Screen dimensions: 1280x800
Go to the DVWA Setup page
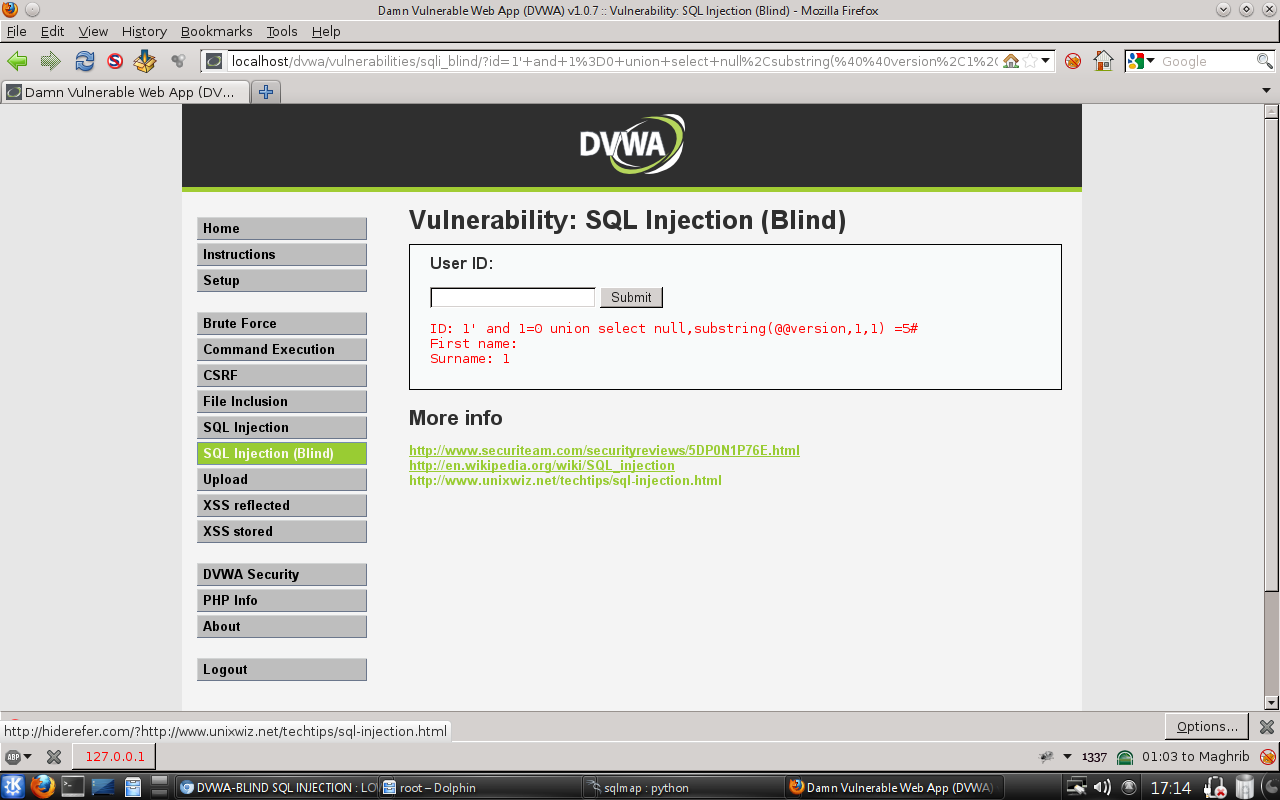click(281, 280)
